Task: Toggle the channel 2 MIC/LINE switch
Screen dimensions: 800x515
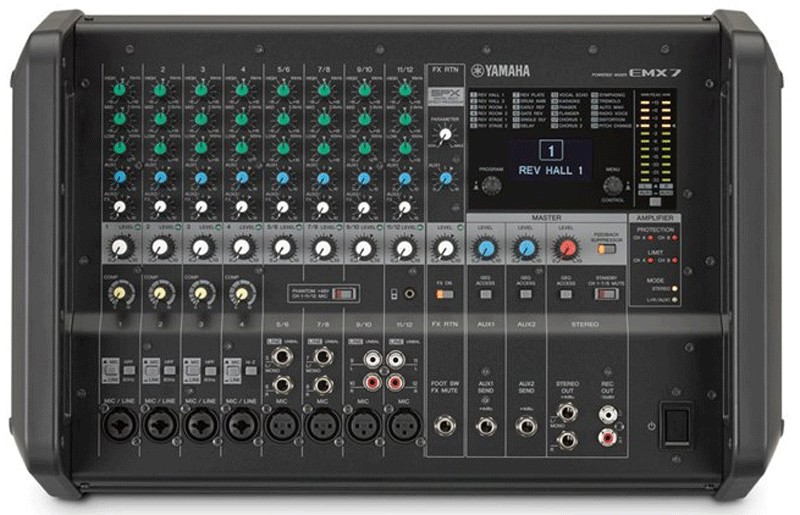Action: point(152,371)
